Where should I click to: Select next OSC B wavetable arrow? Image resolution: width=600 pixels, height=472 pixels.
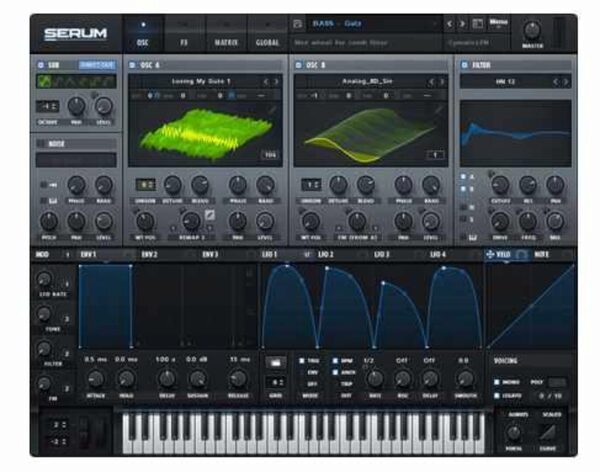click(441, 81)
